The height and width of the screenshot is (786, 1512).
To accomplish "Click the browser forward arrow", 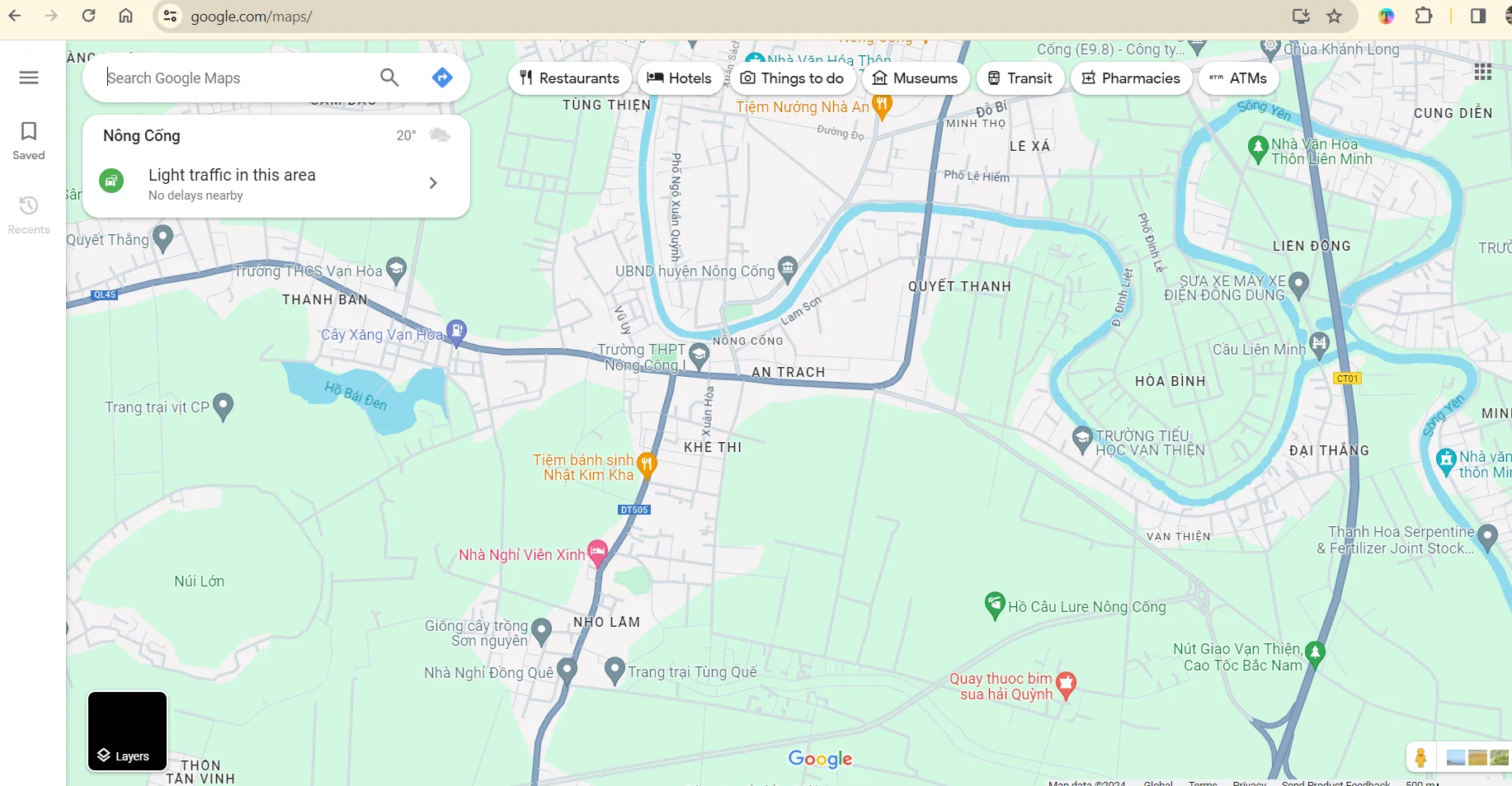I will pos(51,16).
